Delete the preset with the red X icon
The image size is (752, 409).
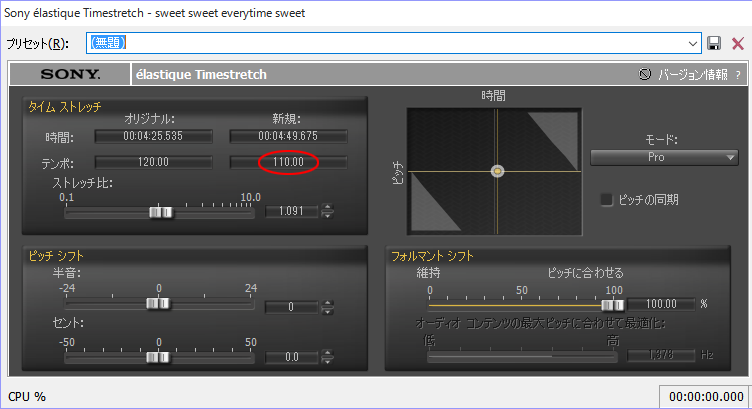tap(738, 44)
